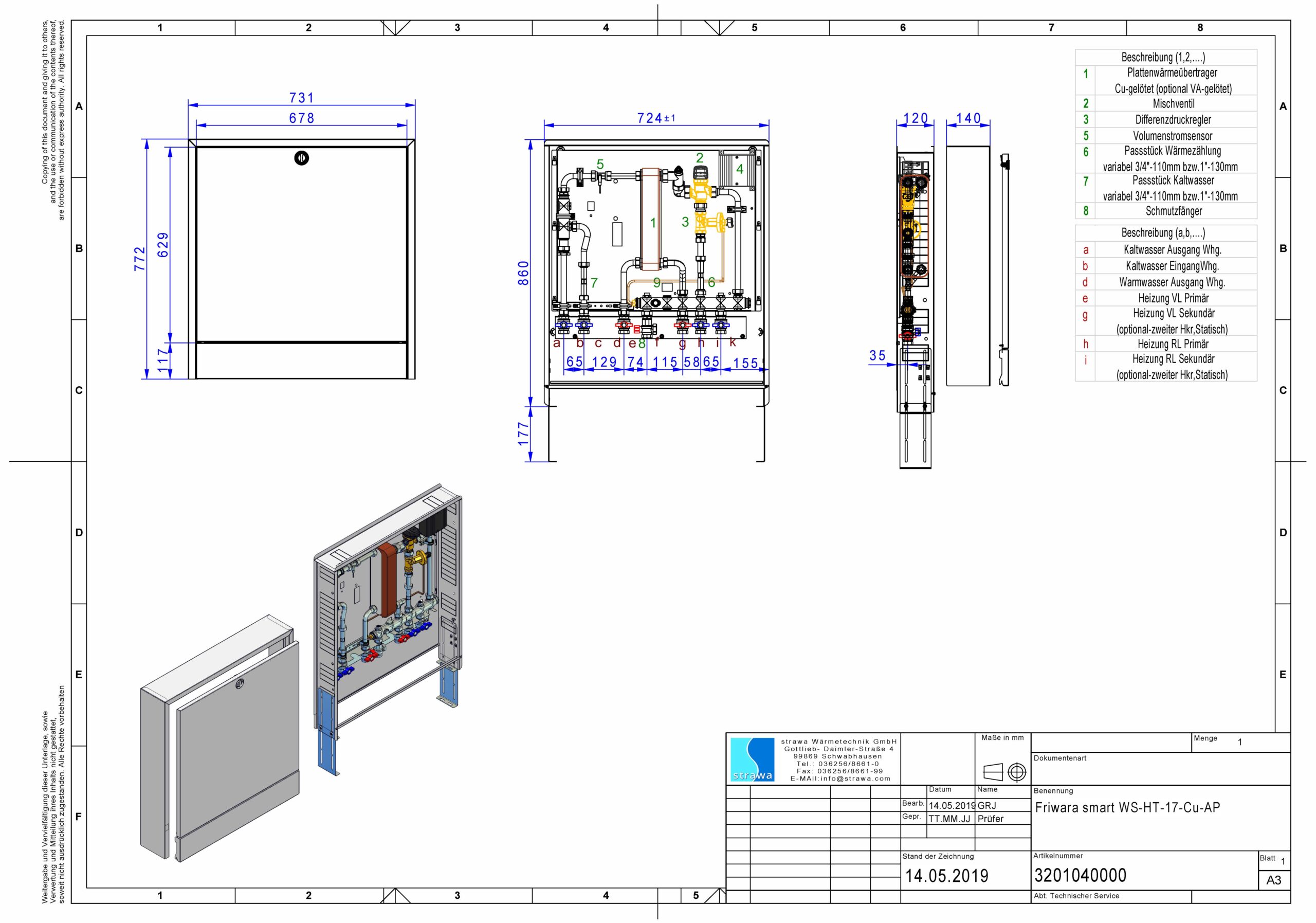Click the strawa company logo
Screen dimensions: 1316x923
click(753, 759)
